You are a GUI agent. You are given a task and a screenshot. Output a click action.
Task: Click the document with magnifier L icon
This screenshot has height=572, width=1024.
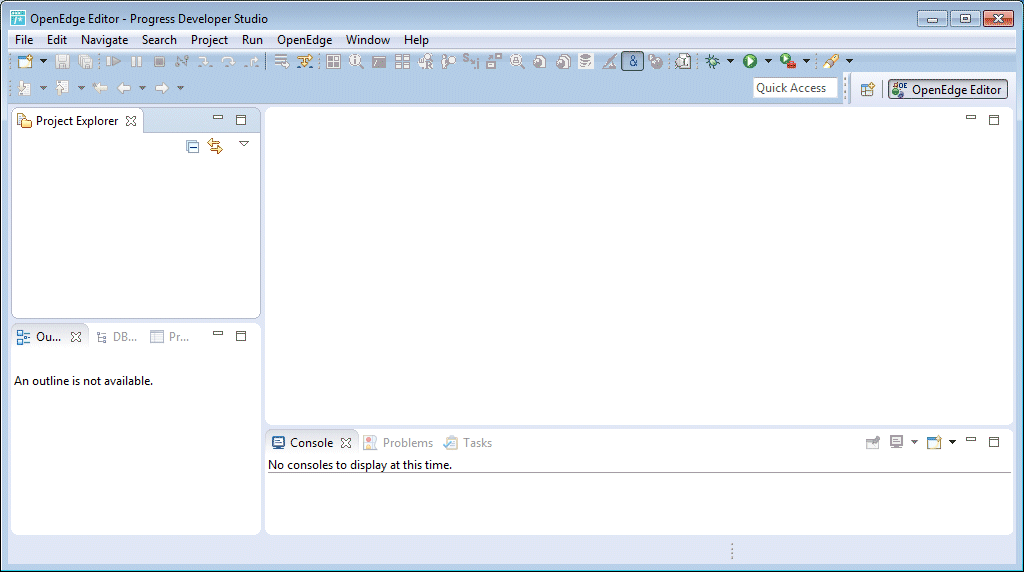(x=683, y=61)
